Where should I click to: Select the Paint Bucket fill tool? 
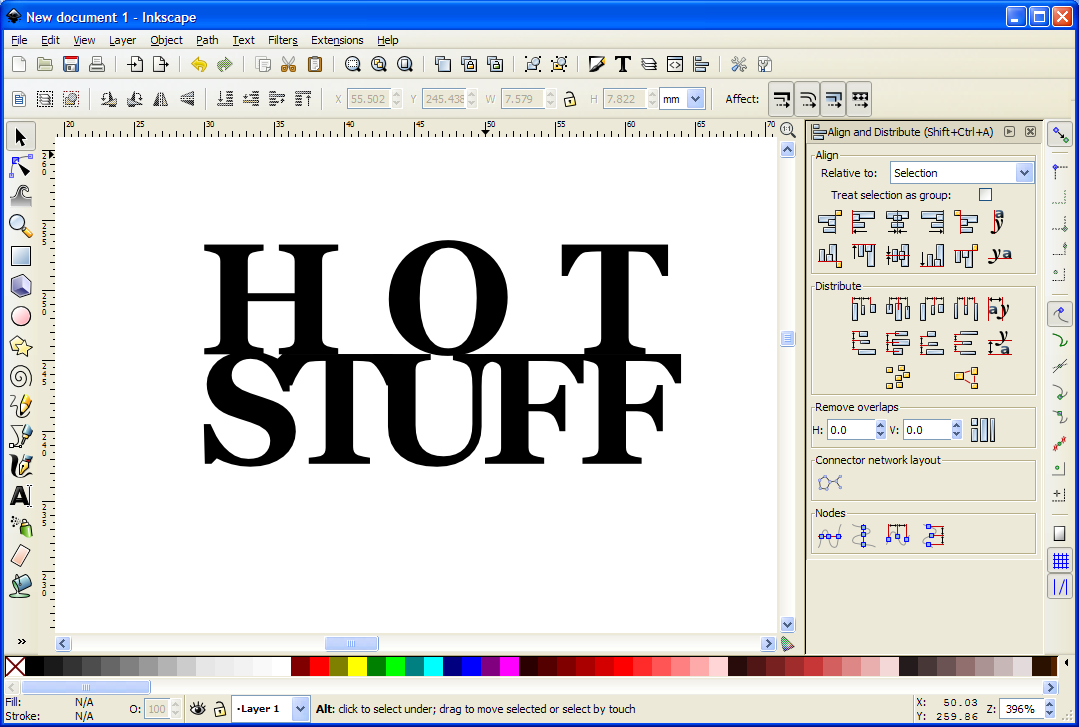tap(21, 586)
